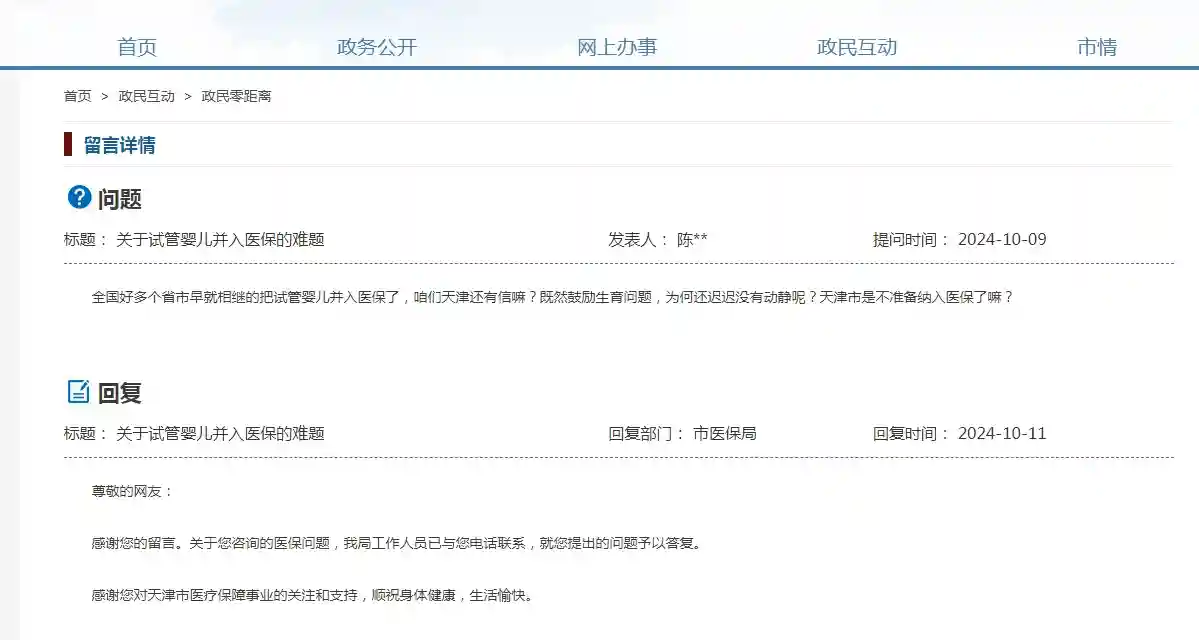Screen dimensions: 1199x640
Task: Click the reply date 2024-10-11
Action: (x=1002, y=434)
